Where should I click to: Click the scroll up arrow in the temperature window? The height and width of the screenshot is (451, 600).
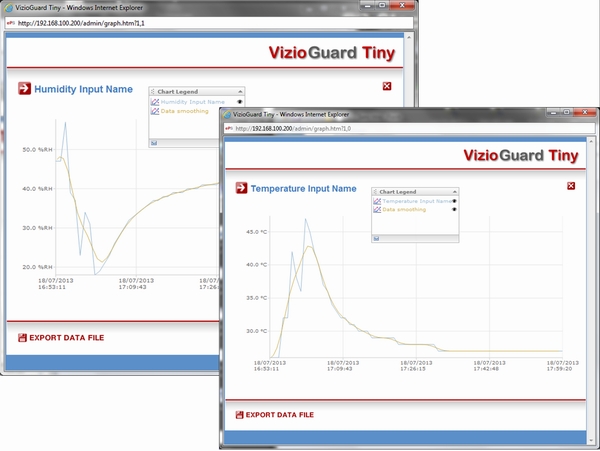click(x=591, y=141)
